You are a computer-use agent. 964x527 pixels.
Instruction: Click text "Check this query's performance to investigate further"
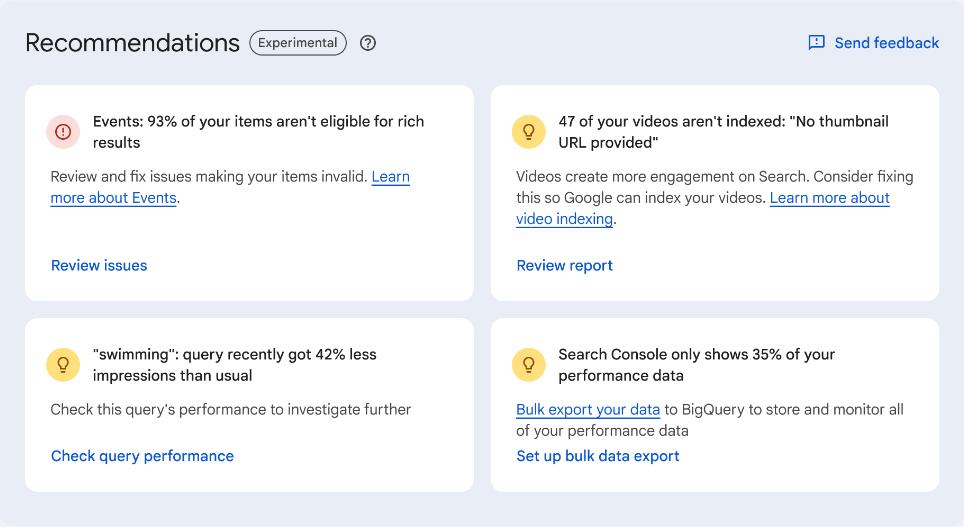(x=231, y=410)
